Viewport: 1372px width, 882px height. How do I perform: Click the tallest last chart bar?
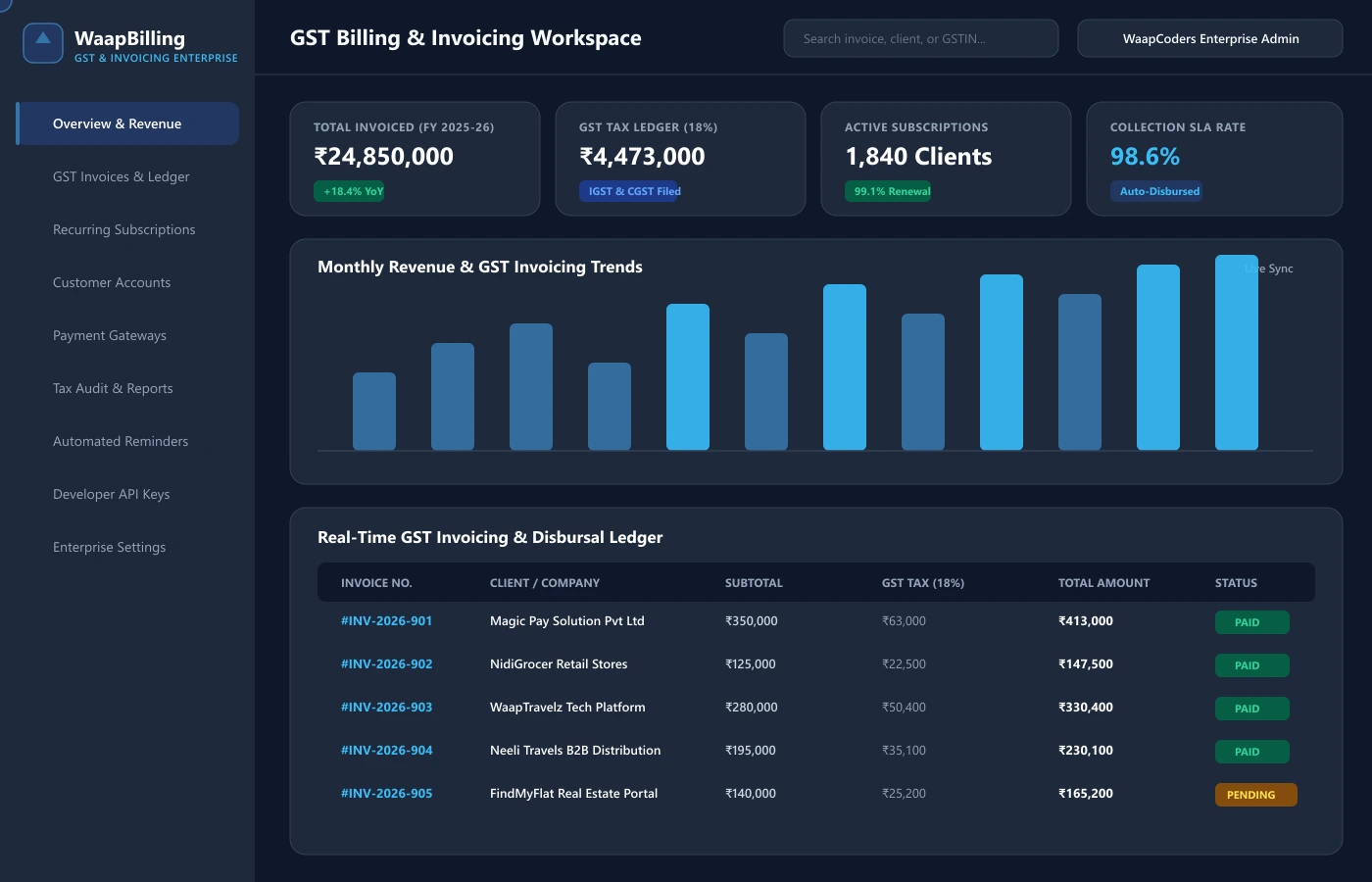click(1237, 353)
